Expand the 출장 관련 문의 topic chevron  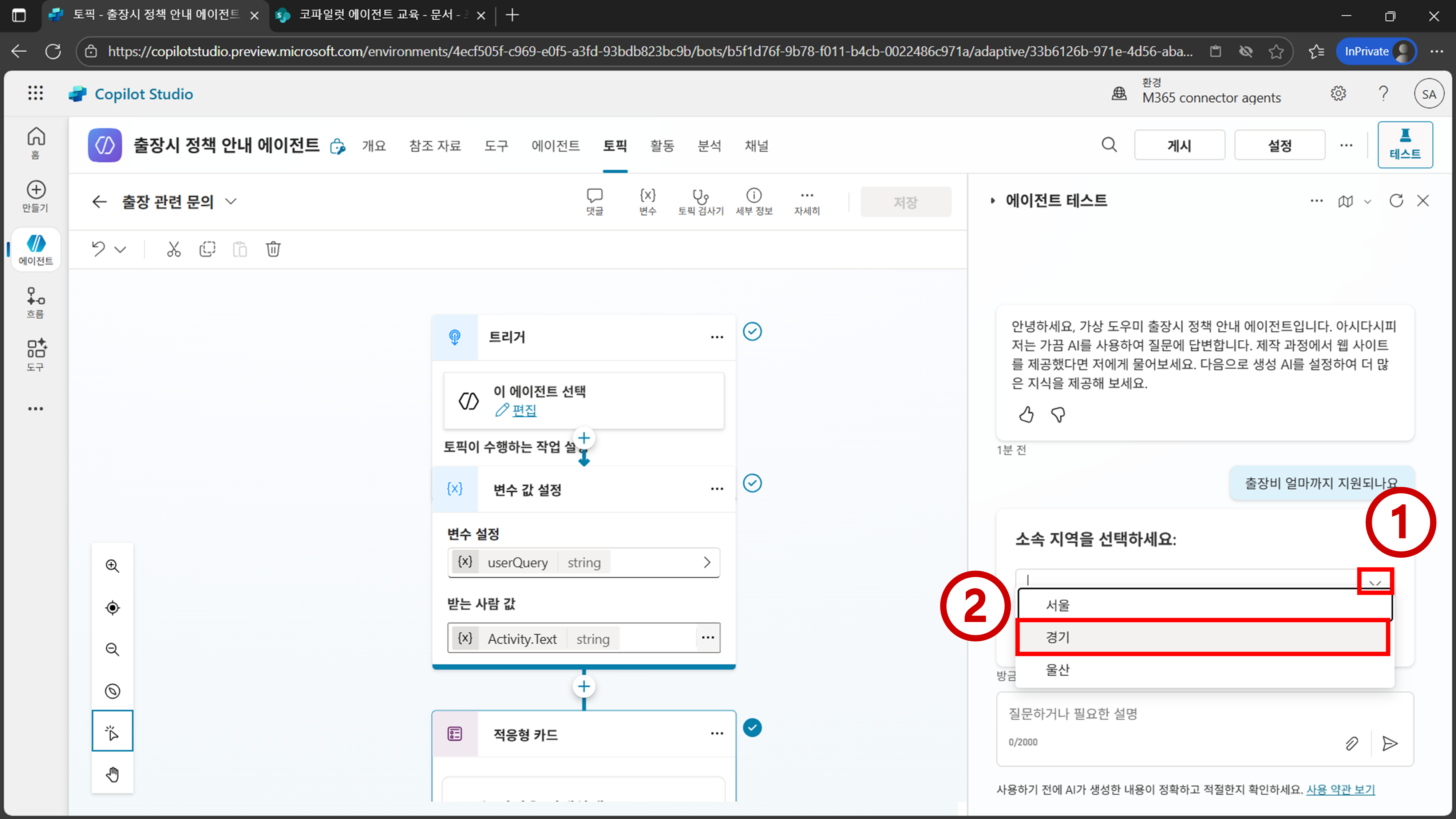(231, 202)
